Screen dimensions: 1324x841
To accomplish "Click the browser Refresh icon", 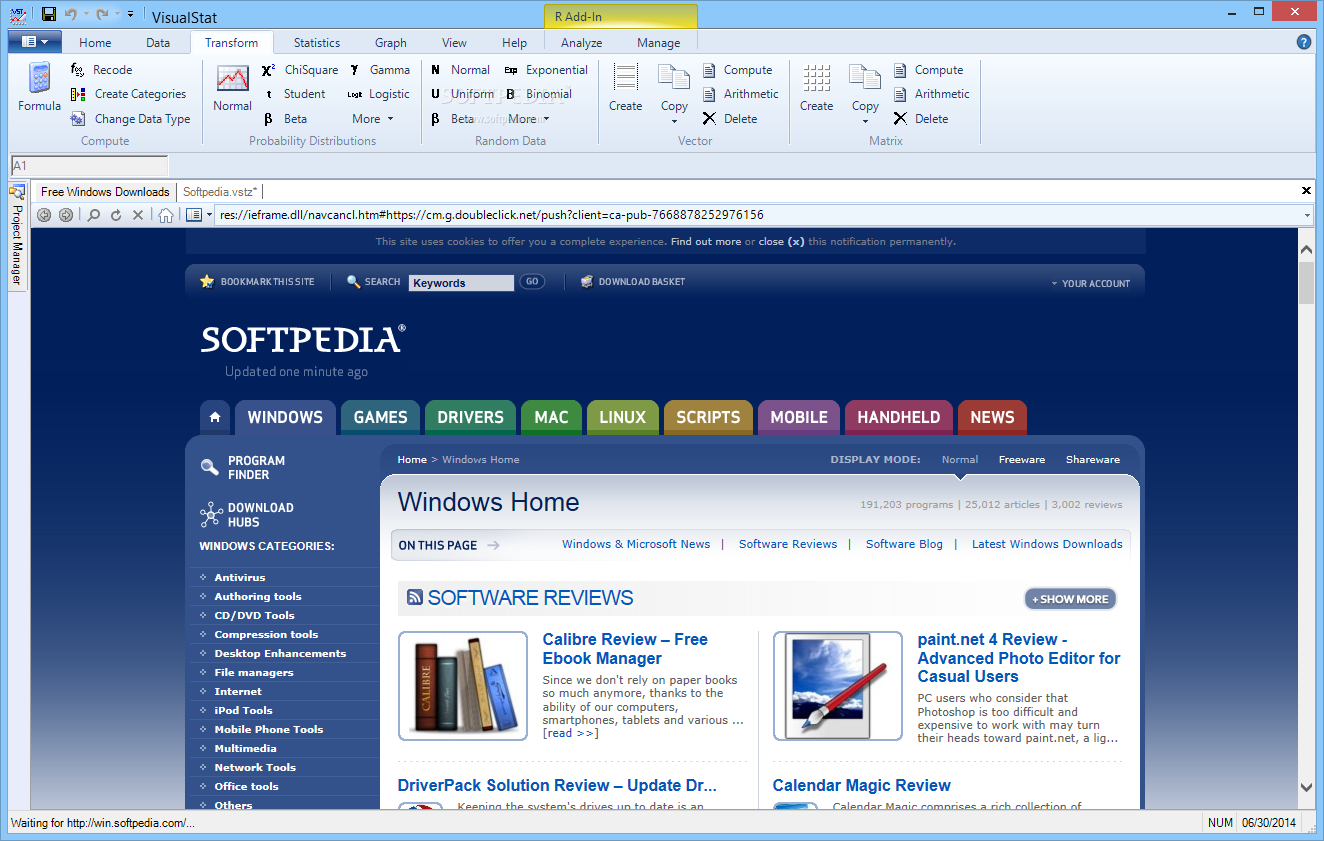I will point(116,215).
